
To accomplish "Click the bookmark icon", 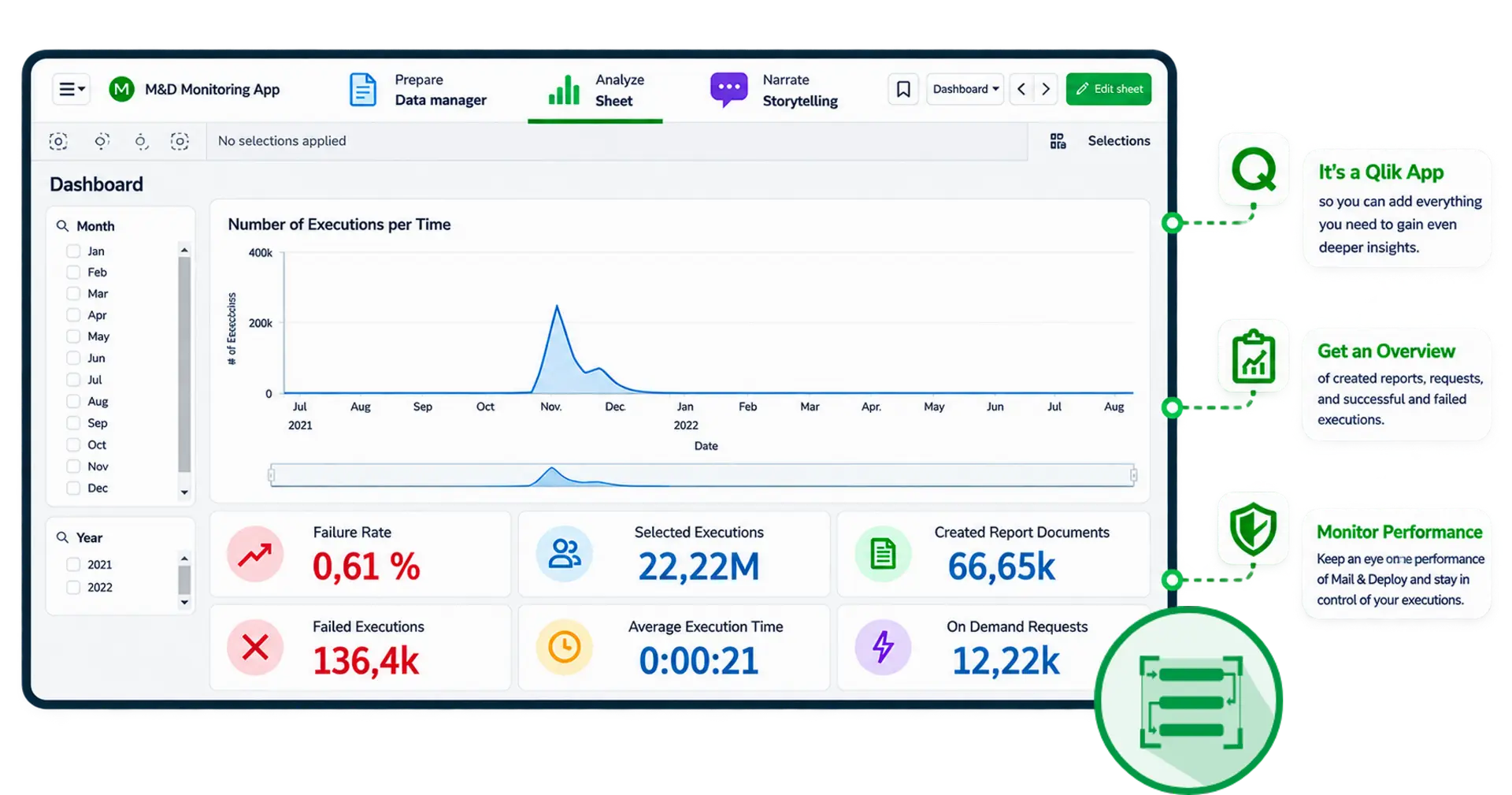I will pos(903,89).
